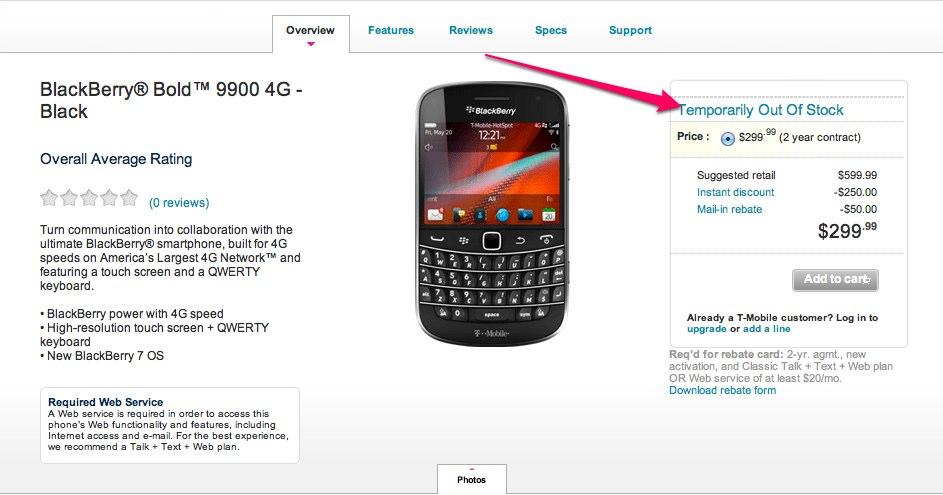The image size is (943, 495).
Task: Expand the Photos tab at bottom
Action: point(472,479)
